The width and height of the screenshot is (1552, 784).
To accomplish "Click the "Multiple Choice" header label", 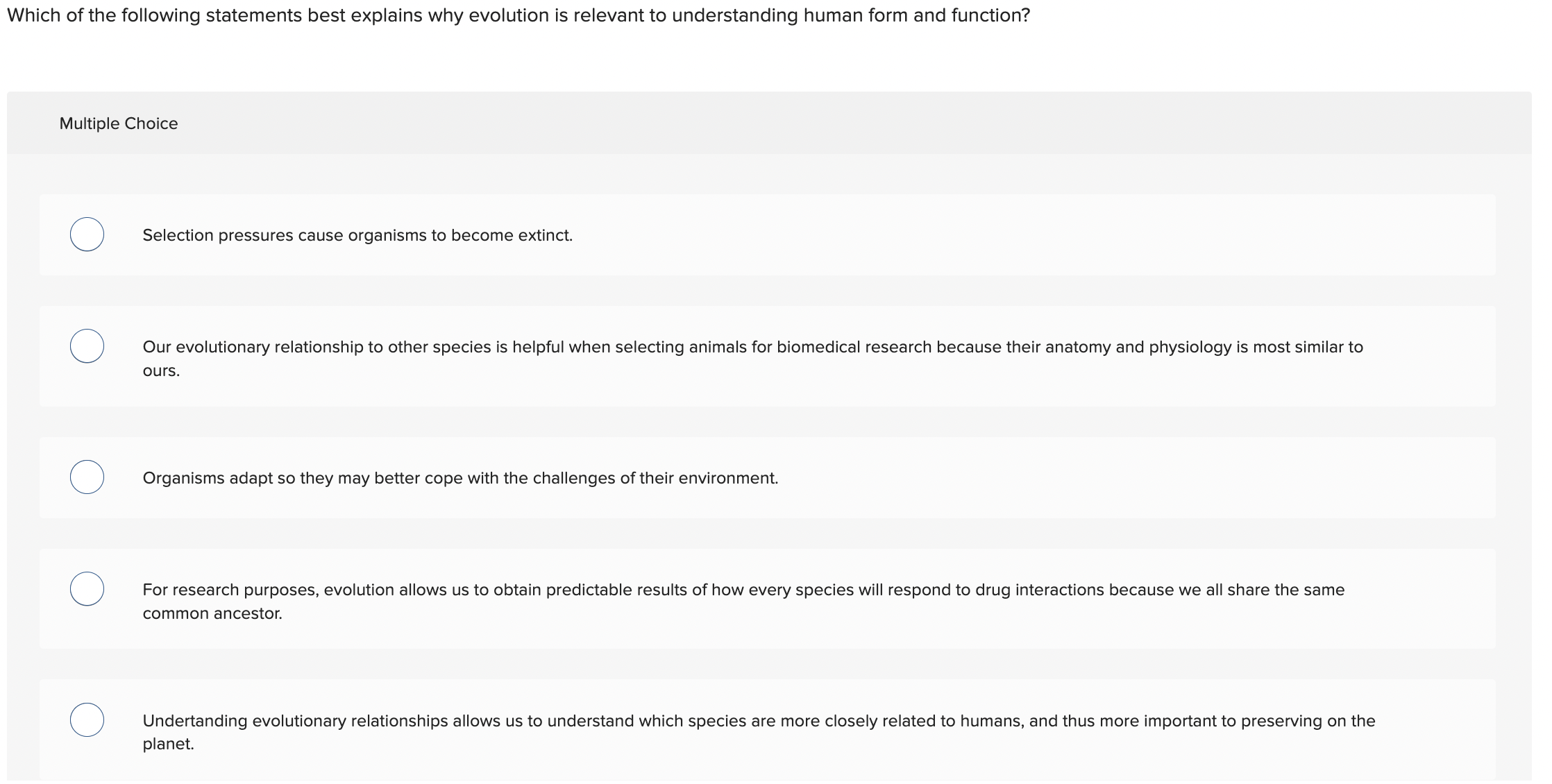I will (119, 123).
